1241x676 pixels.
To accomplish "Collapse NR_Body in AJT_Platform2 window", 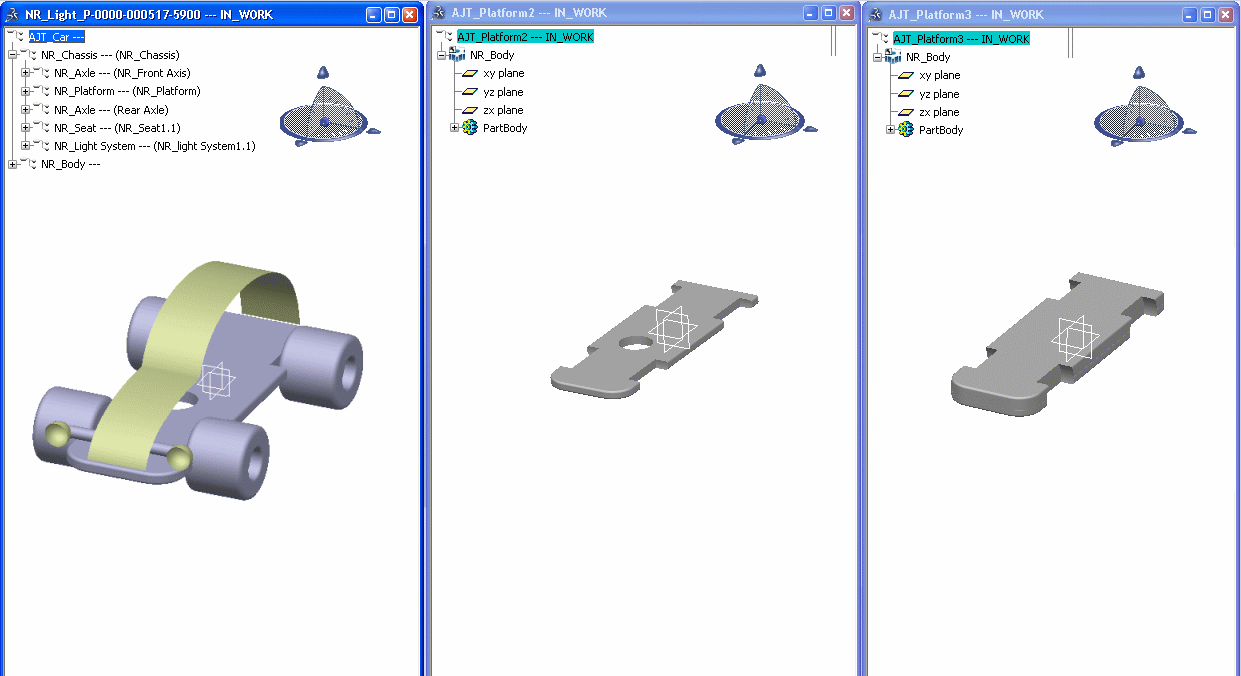I will [x=442, y=55].
